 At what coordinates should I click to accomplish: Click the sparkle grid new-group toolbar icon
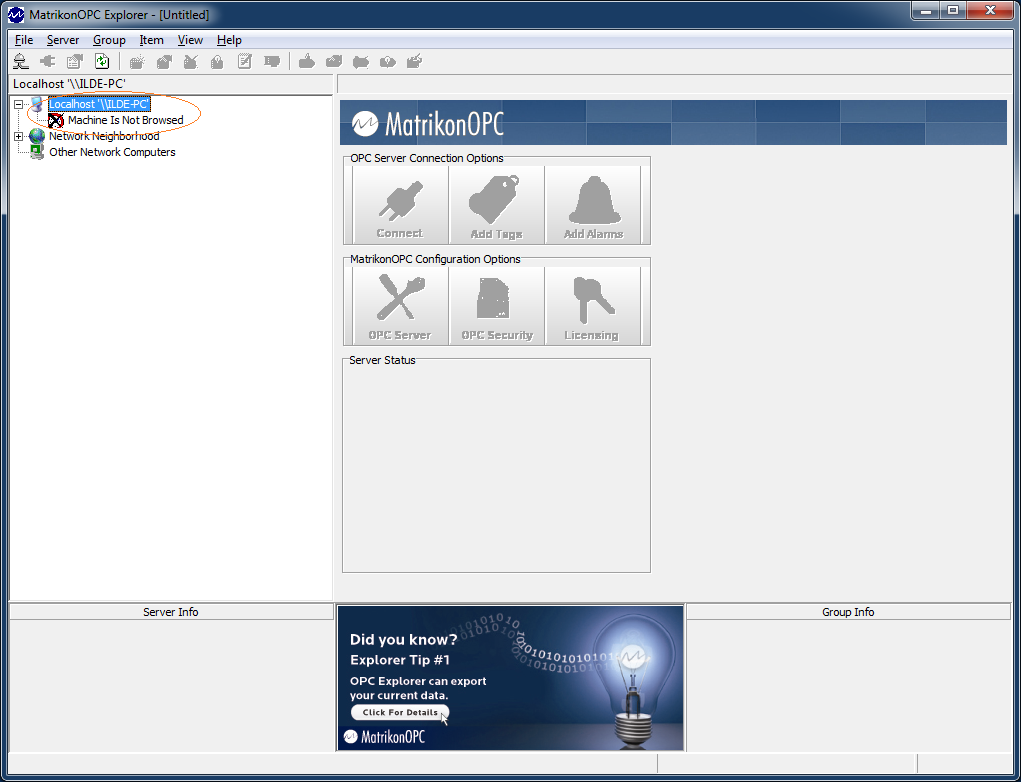tap(137, 62)
